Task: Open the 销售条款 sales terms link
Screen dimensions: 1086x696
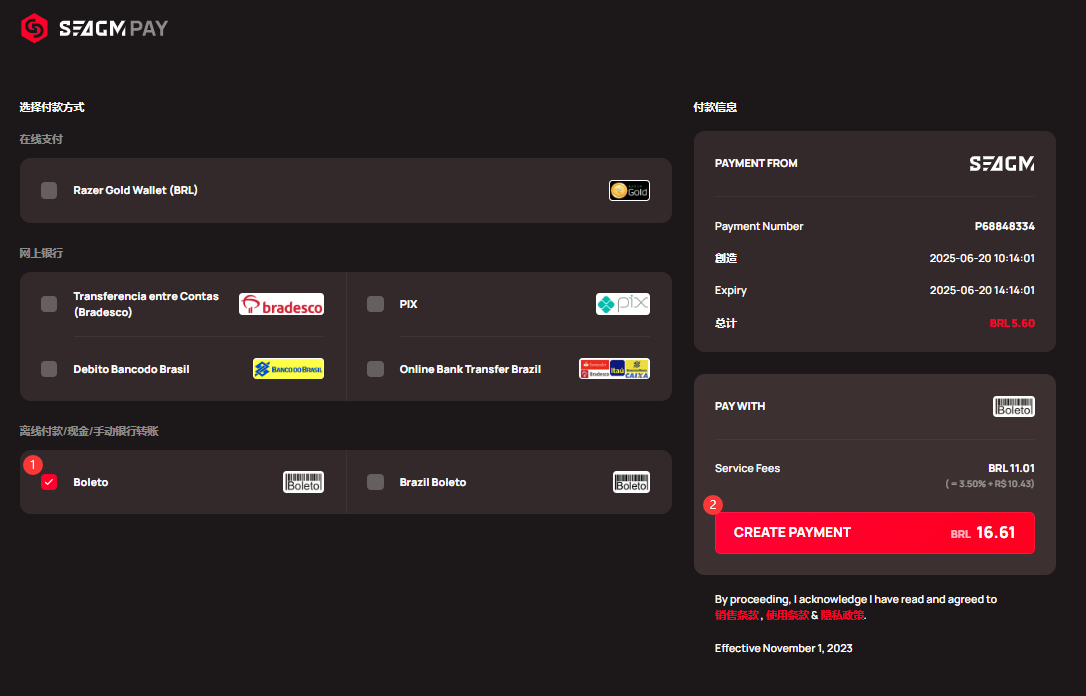Action: pos(737,615)
